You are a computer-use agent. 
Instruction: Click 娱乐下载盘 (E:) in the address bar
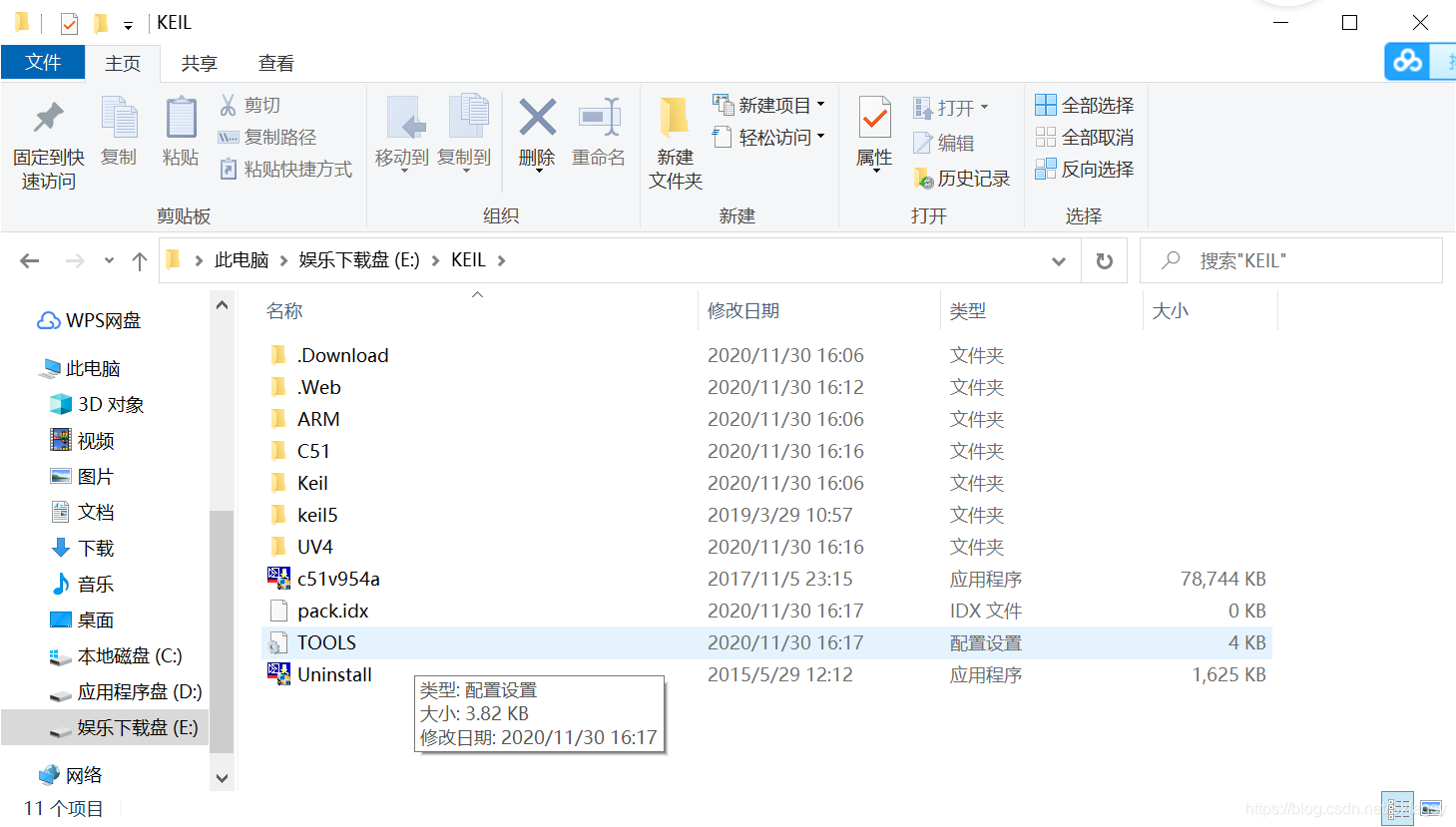(x=359, y=260)
